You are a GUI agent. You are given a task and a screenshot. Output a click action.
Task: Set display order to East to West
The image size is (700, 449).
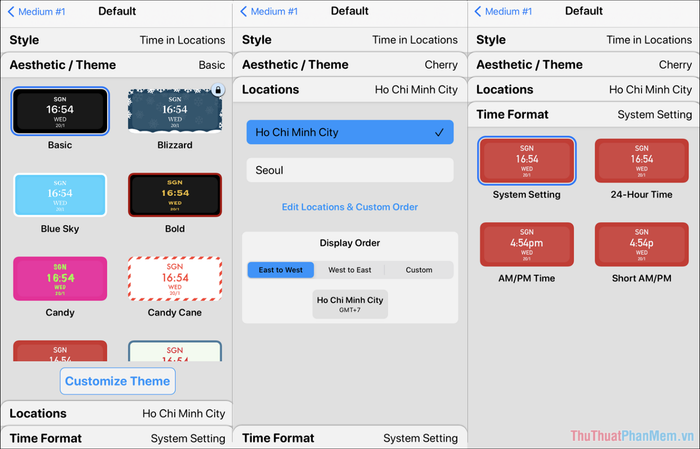click(281, 270)
